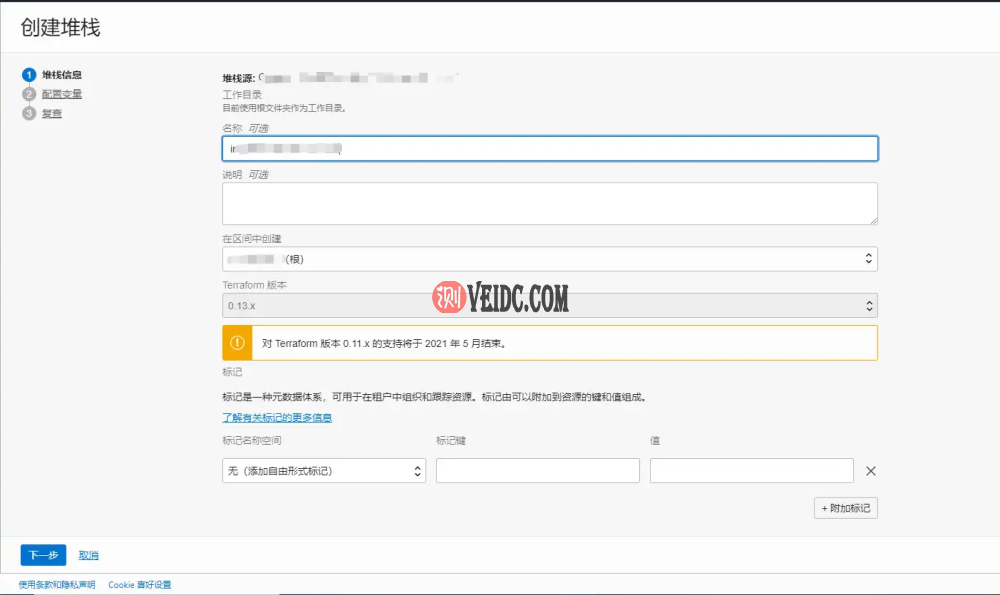The width and height of the screenshot is (1000, 595).
Task: Remove tag row with the X icon
Action: (x=870, y=471)
